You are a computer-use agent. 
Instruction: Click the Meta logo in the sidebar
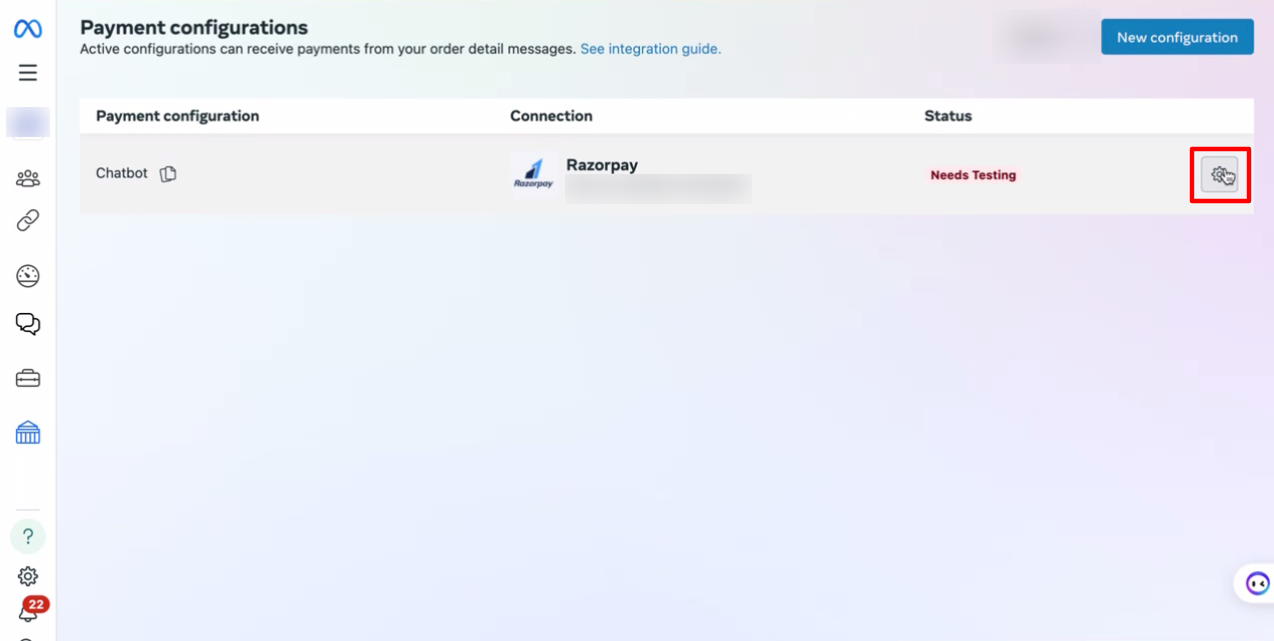(28, 29)
